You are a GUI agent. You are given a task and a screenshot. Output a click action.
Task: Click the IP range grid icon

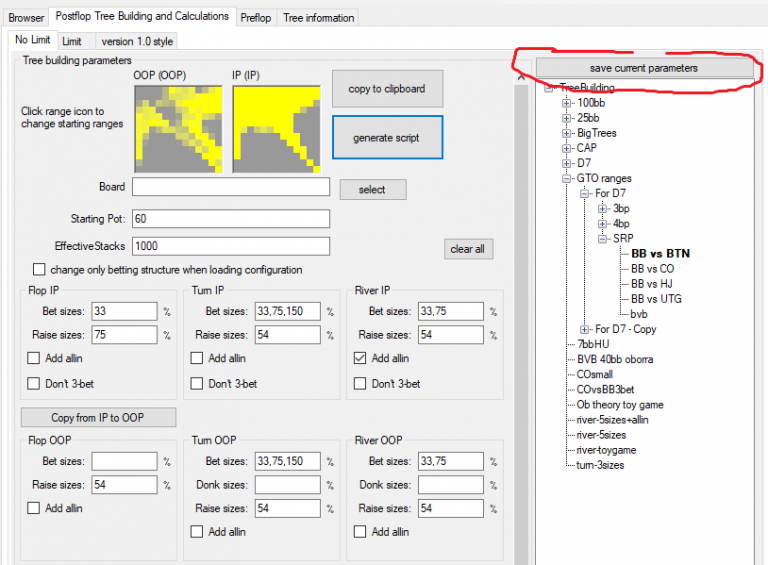click(276, 130)
